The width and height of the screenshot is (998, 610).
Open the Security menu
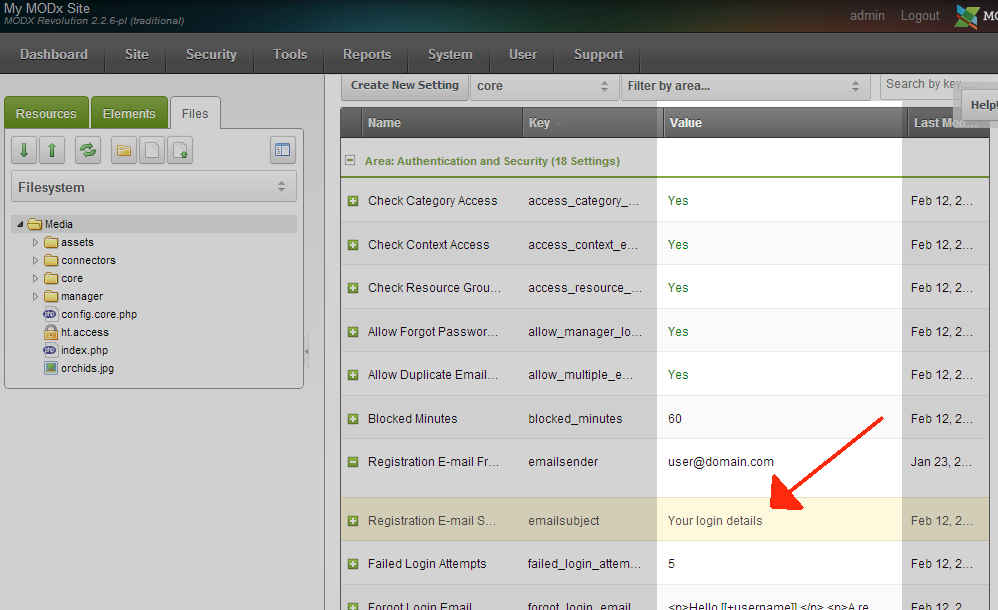211,54
